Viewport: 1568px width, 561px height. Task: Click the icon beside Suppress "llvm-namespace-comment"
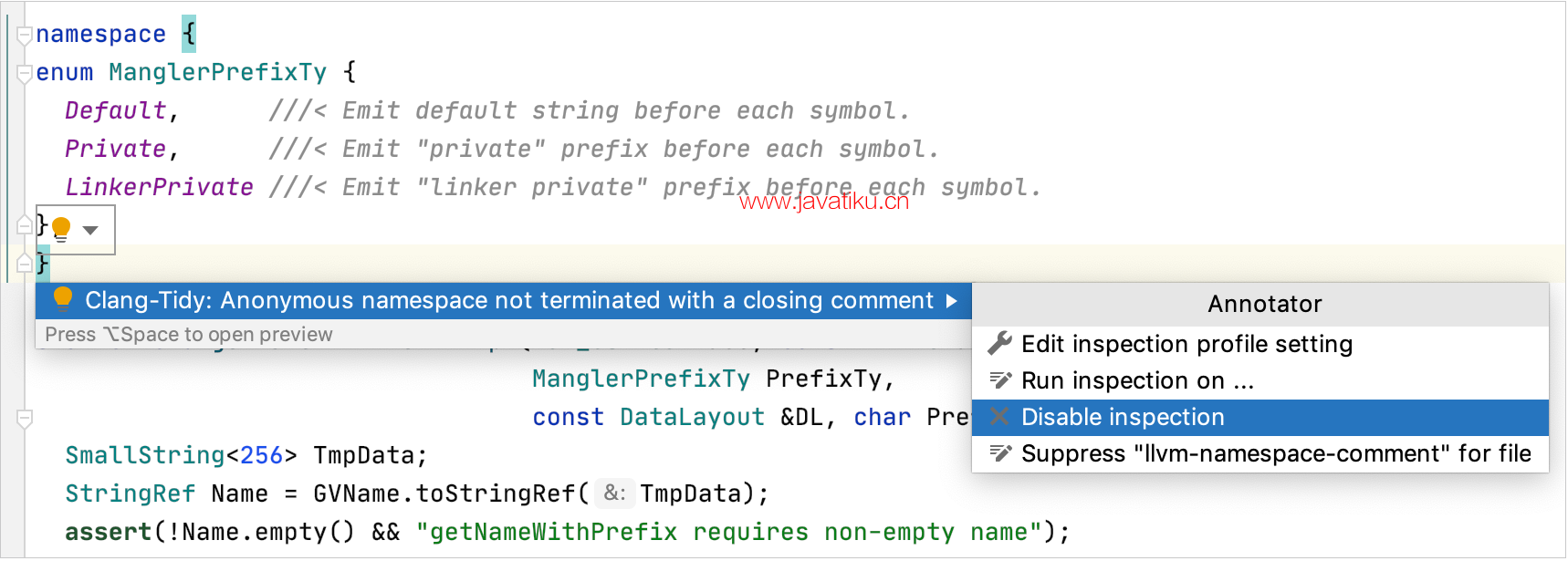[x=1000, y=453]
